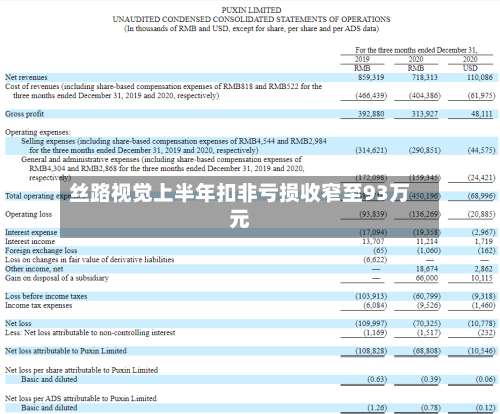Select the Unaudited Condensed Consolidated Statements heading

(251, 19)
